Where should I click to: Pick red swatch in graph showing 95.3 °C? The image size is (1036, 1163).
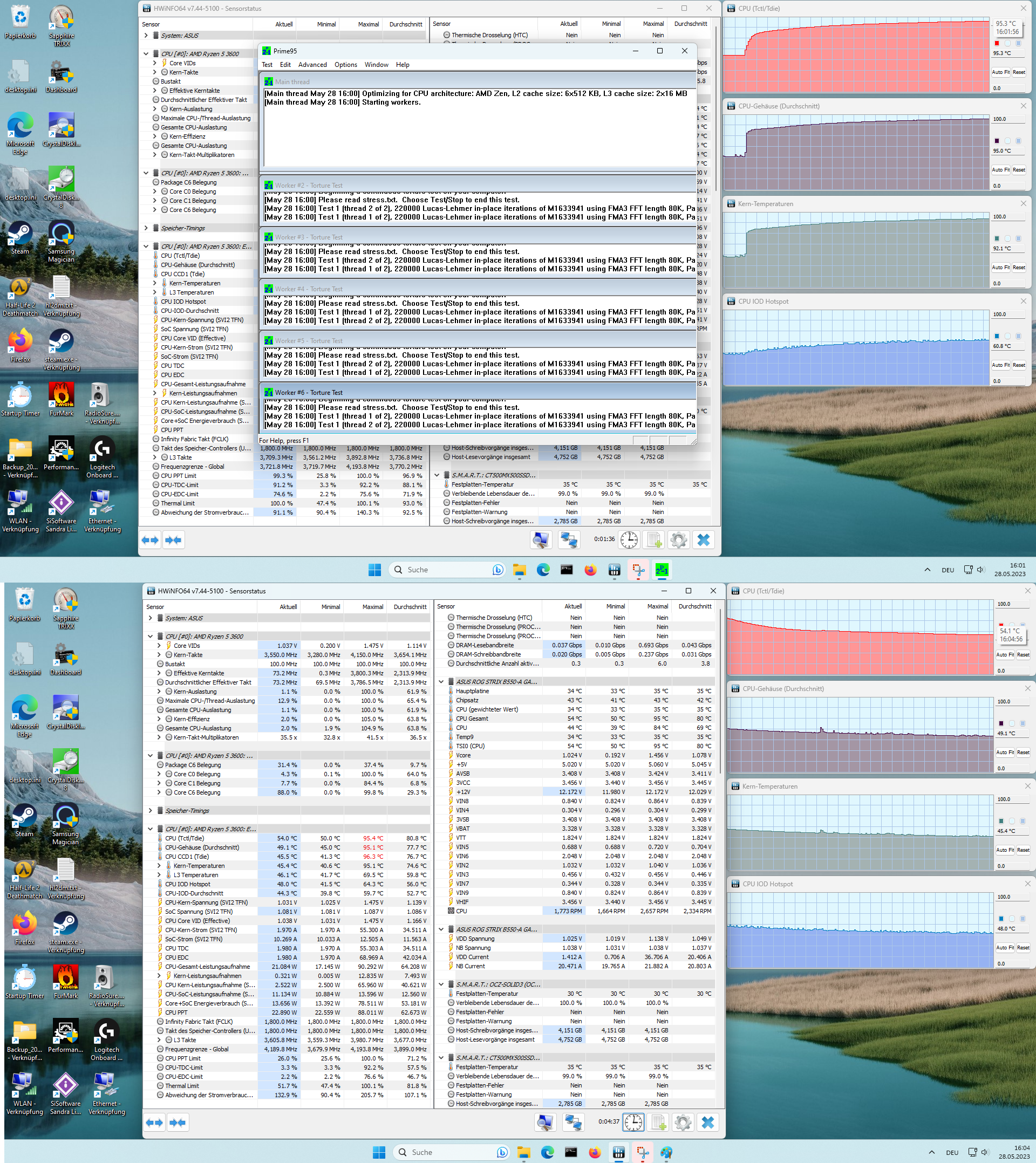997,43
